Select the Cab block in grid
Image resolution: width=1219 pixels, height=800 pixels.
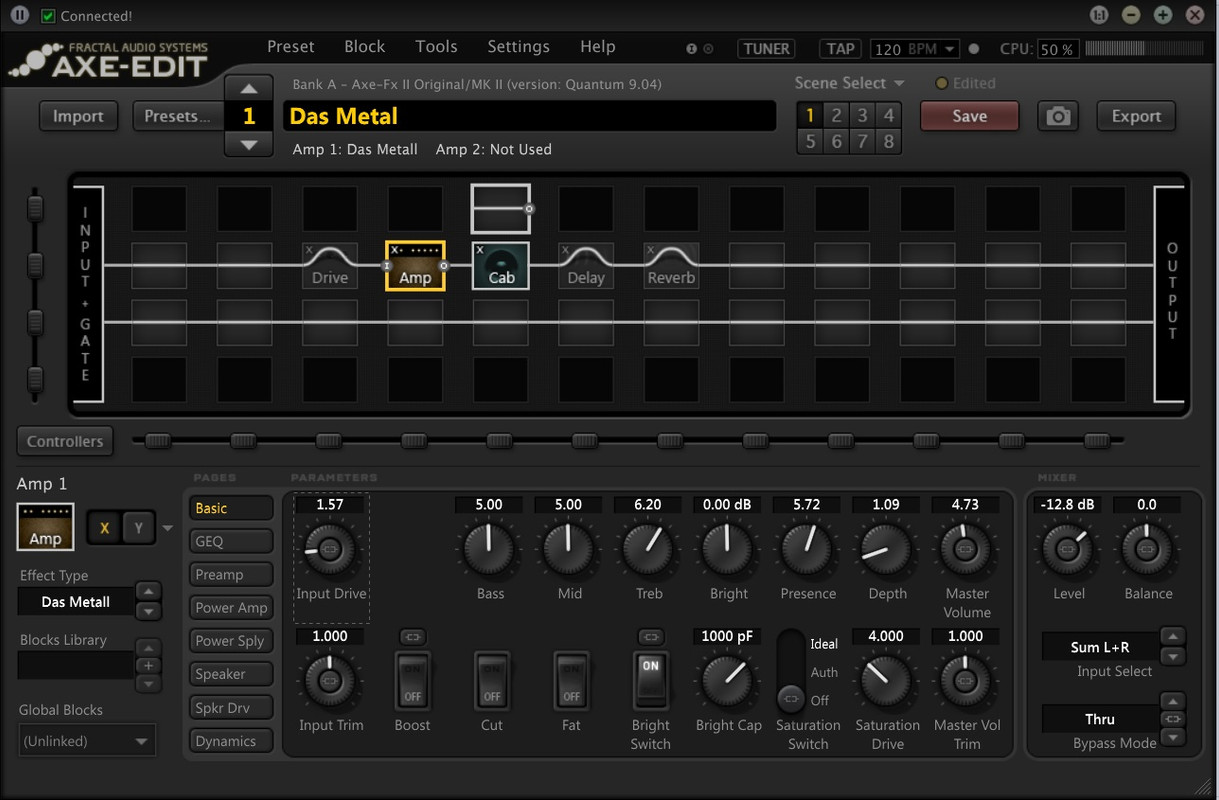tap(501, 266)
